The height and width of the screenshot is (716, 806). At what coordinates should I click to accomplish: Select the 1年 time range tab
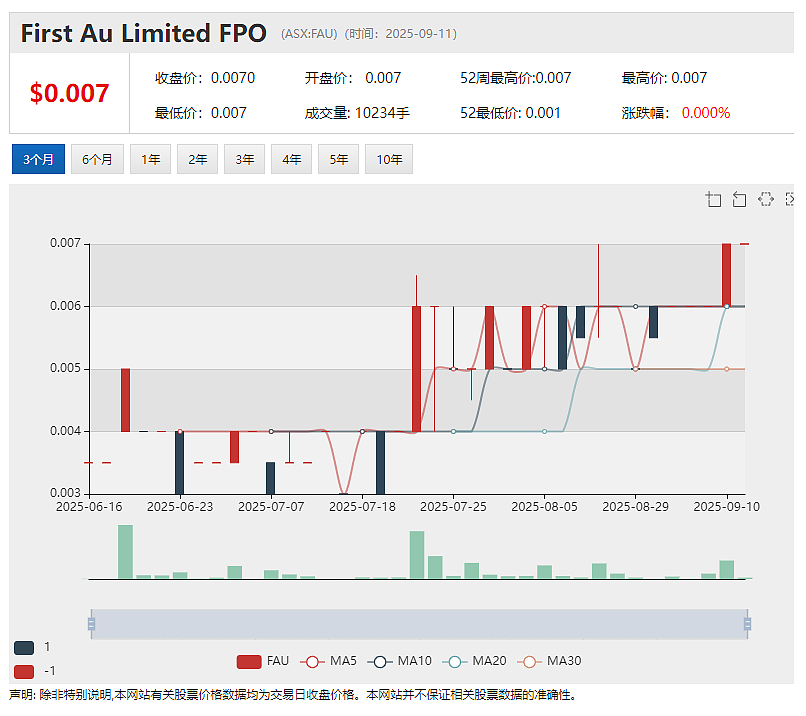coord(150,159)
